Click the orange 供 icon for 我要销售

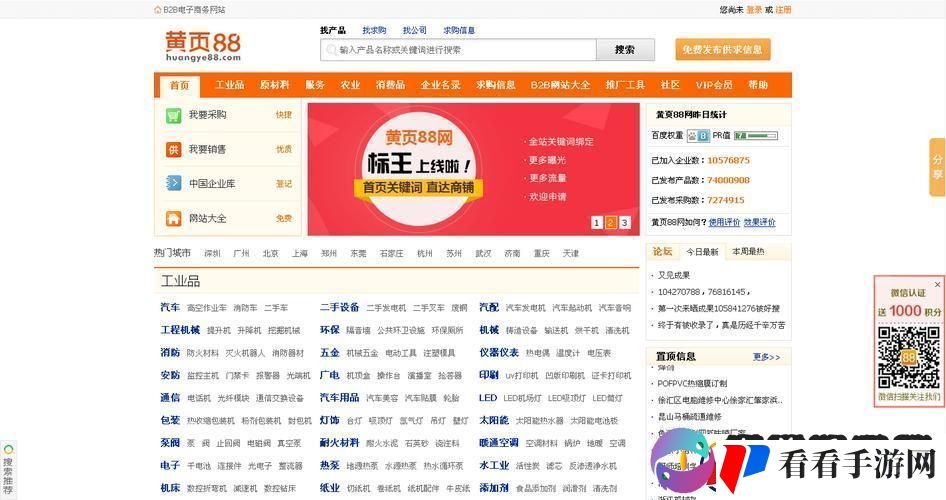(x=174, y=150)
